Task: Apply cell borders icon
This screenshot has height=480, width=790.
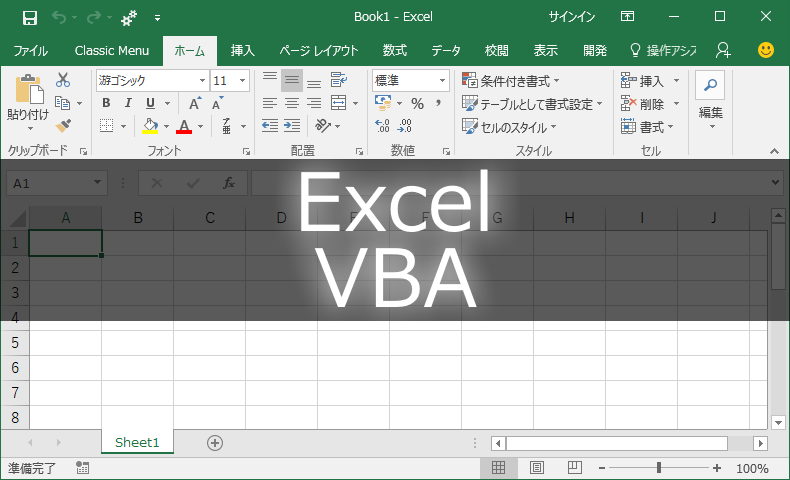Action: point(106,125)
